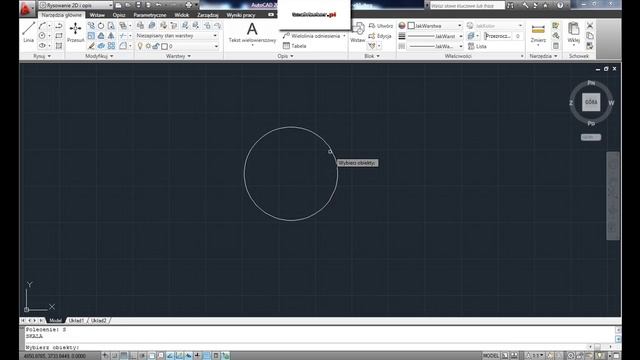This screenshot has height=360, width=640.
Task: Click the layer color square next to 0
Action: (164, 47)
